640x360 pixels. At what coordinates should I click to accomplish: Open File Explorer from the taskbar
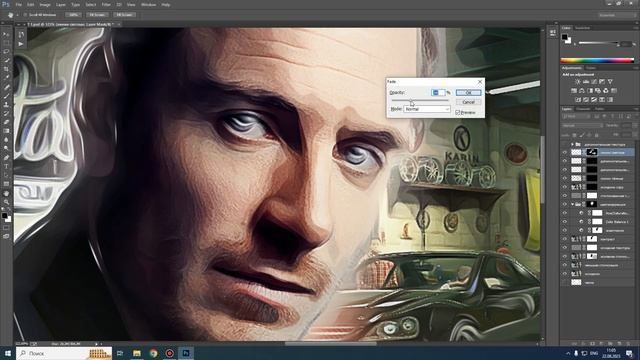click(x=137, y=353)
